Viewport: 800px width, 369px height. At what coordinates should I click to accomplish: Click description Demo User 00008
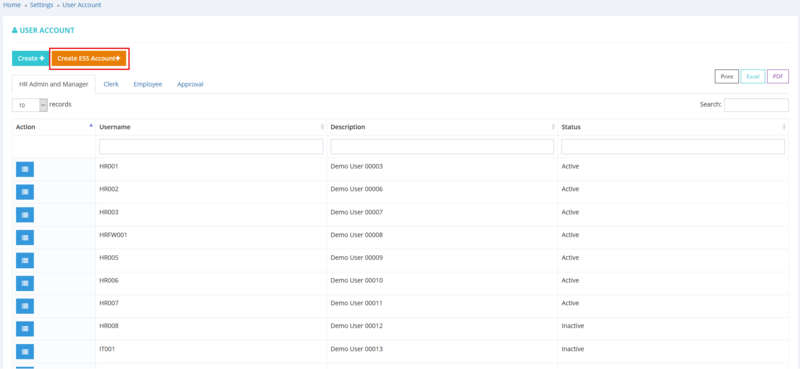coord(357,235)
